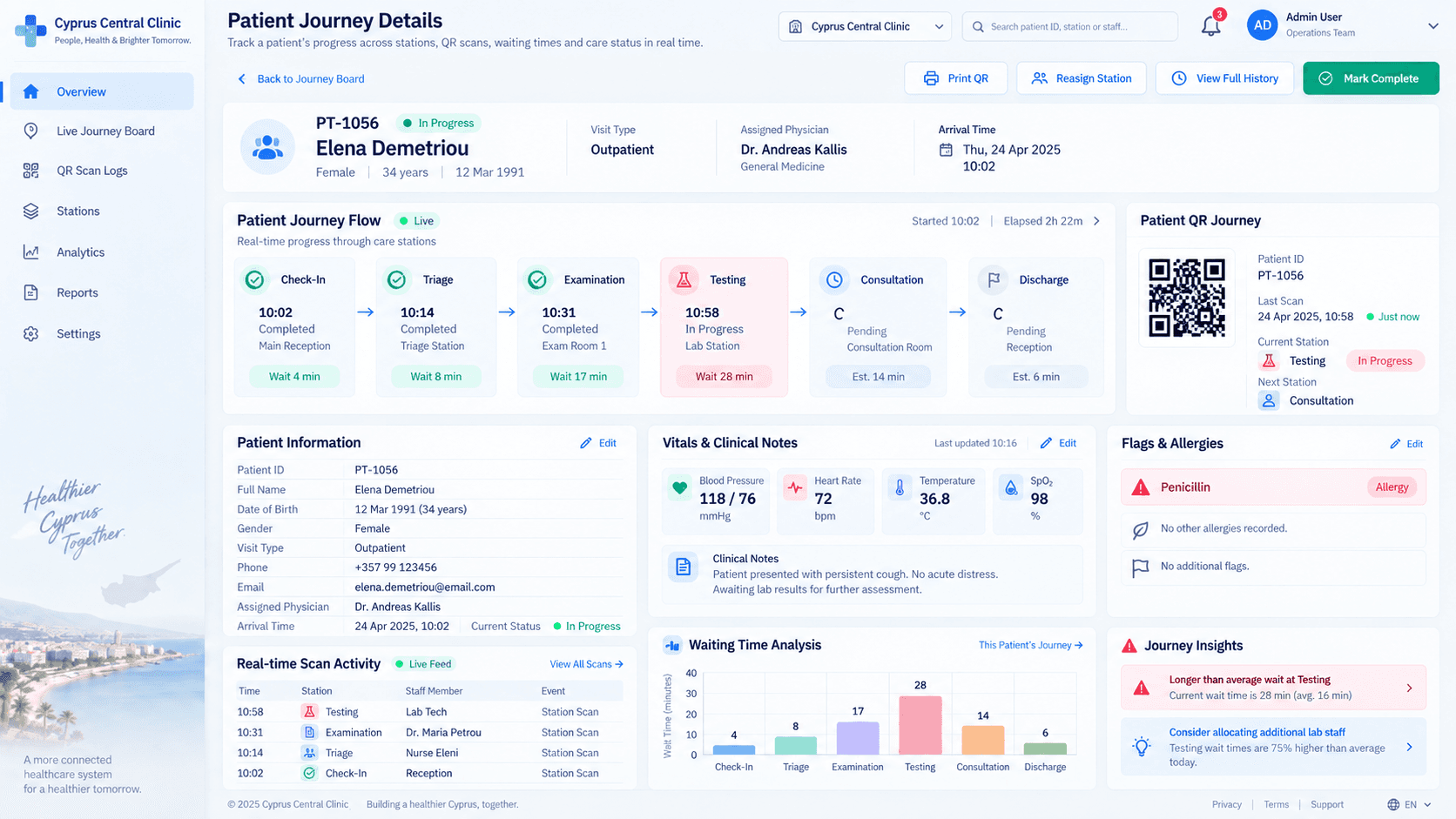Click the patient search input field
The height and width of the screenshot is (819, 1456).
tap(1069, 26)
